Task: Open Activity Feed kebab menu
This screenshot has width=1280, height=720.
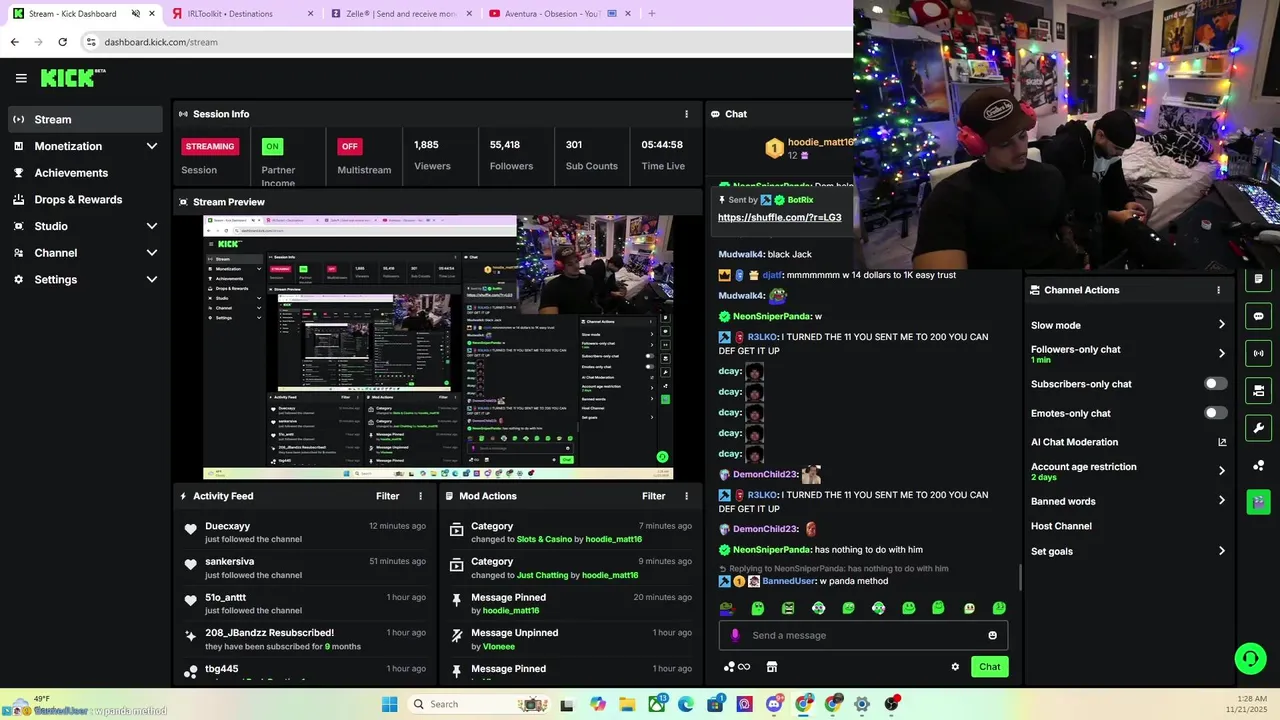Action: (x=420, y=496)
